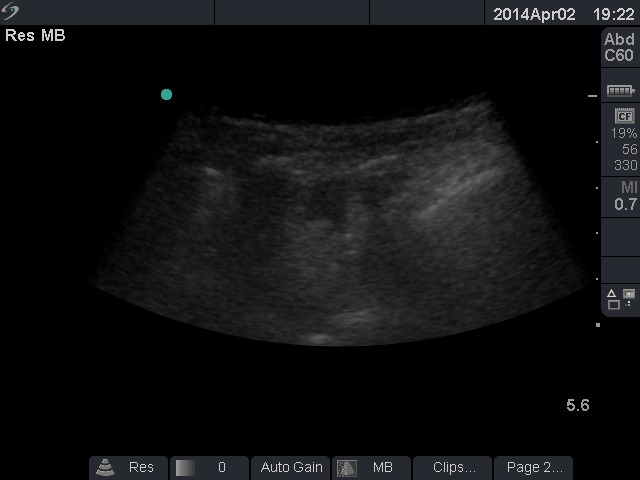The width and height of the screenshot is (640, 480).
Task: Click the dynamic range 0 button
Action: 209,468
